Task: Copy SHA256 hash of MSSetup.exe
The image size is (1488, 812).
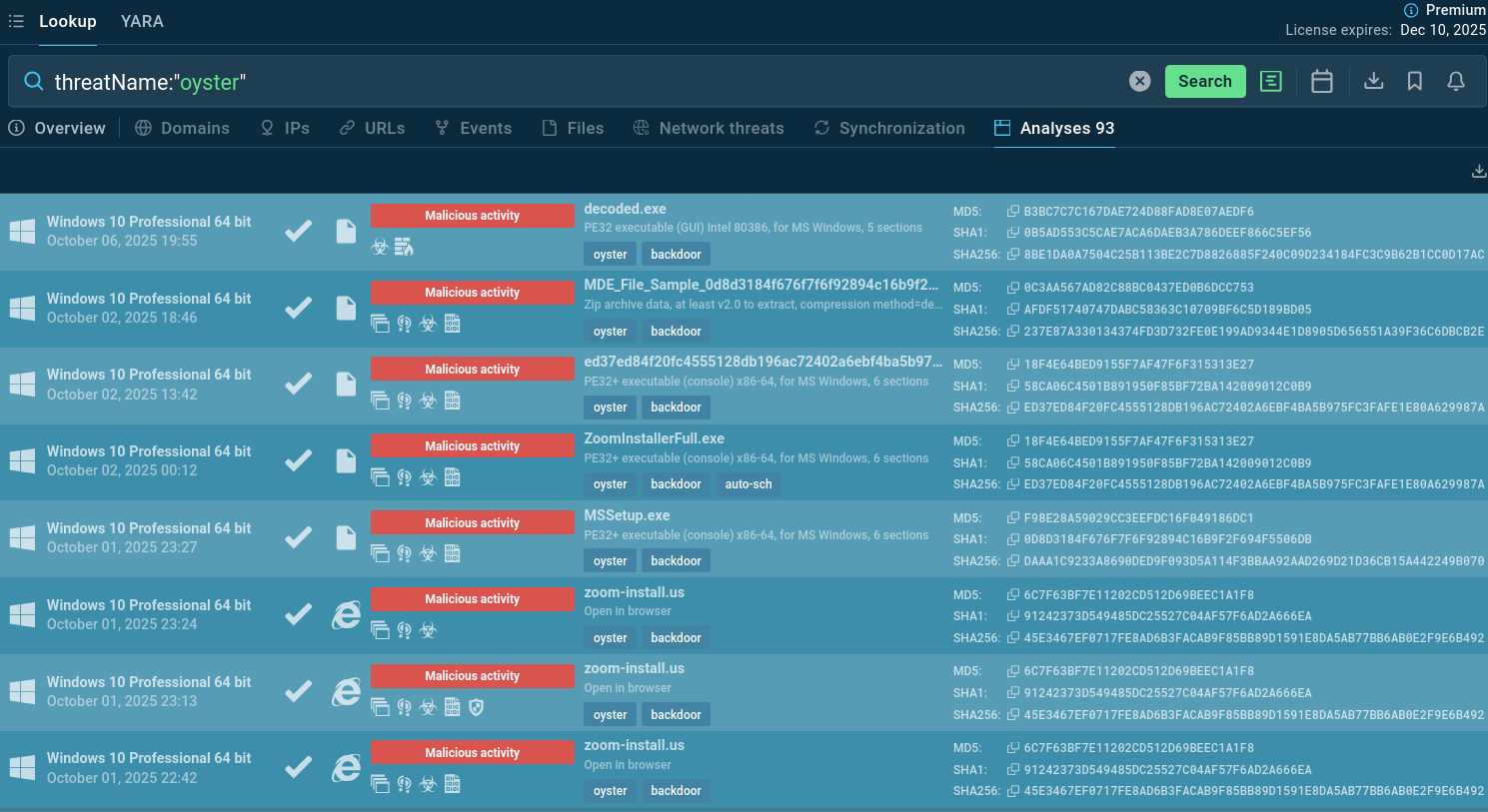Action: pos(1012,561)
